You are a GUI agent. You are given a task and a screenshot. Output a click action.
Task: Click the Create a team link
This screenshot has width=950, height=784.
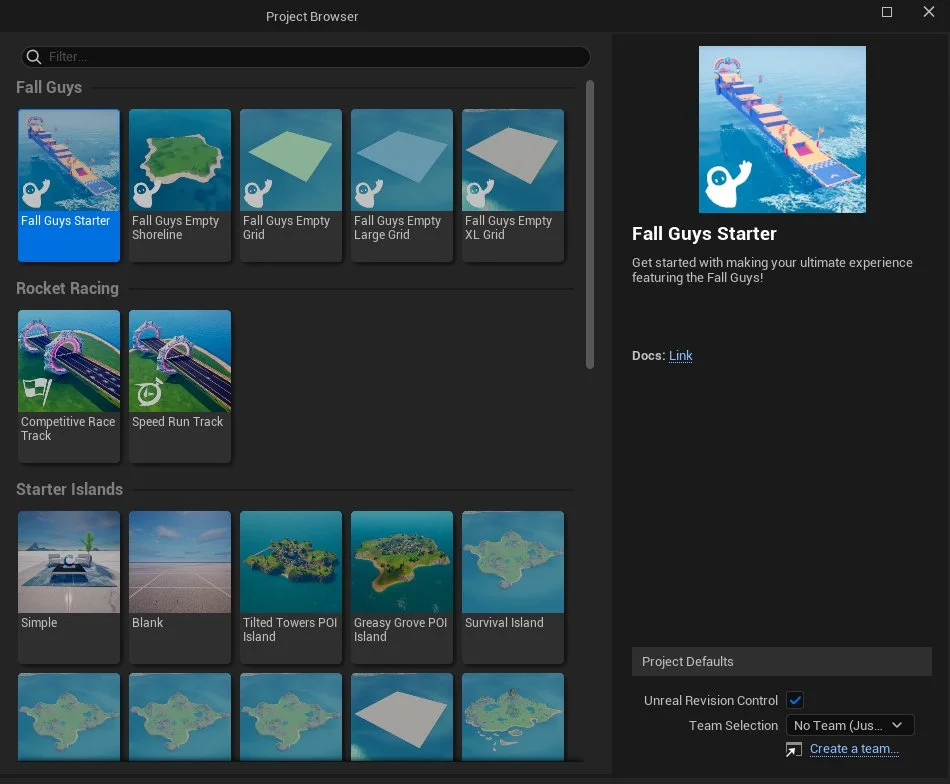(854, 749)
